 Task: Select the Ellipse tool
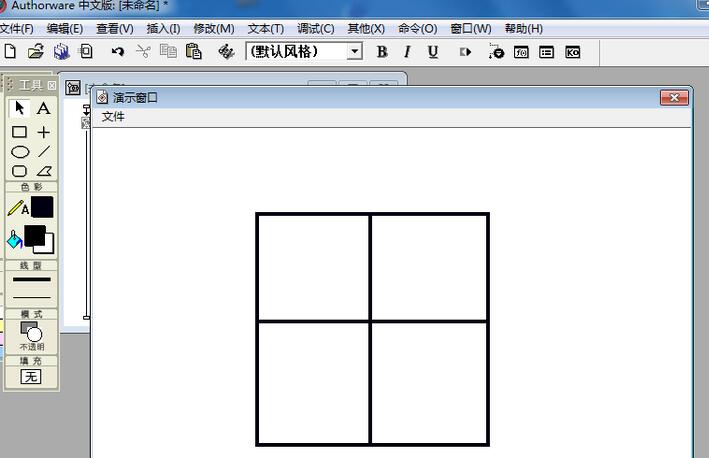click(x=20, y=152)
